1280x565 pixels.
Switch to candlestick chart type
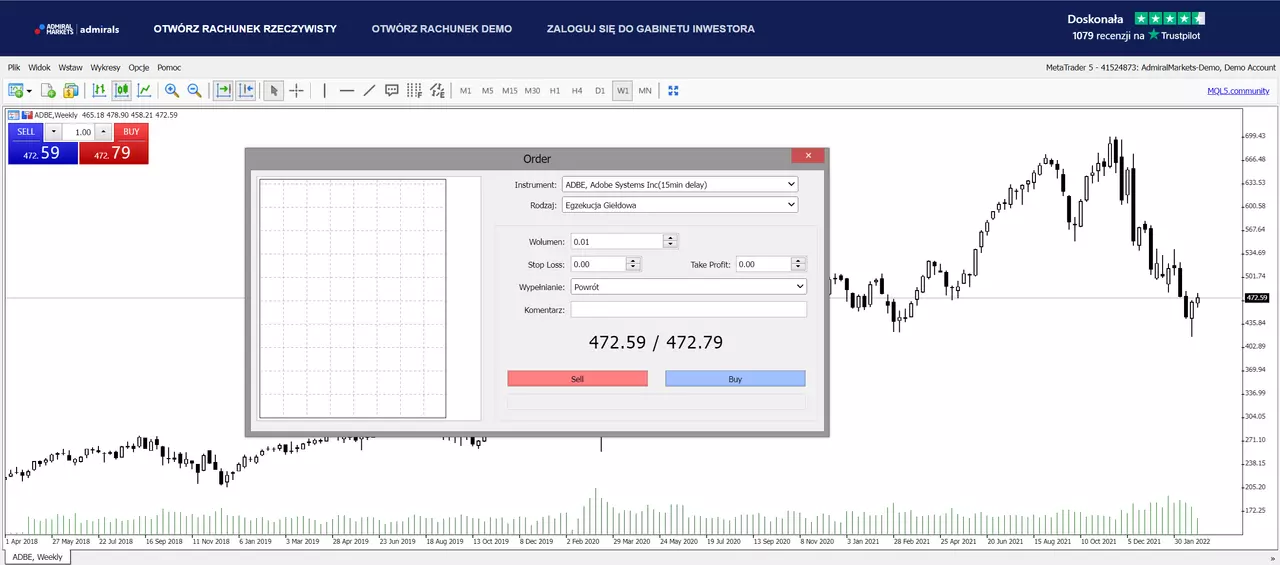(122, 90)
